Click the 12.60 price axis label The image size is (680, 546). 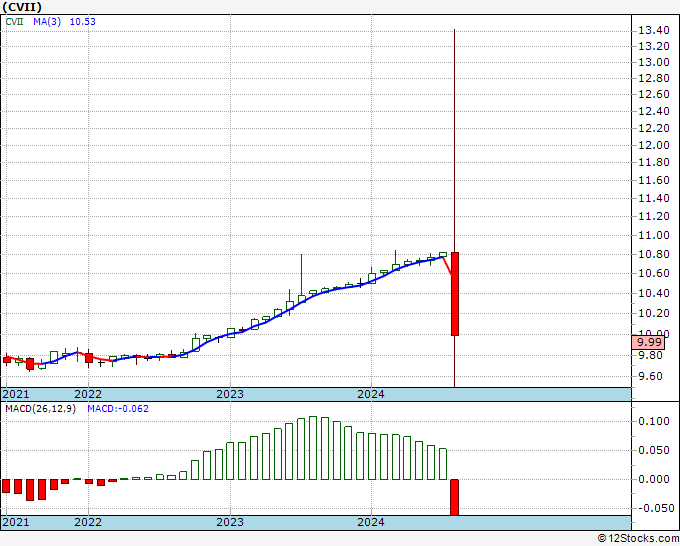click(654, 94)
